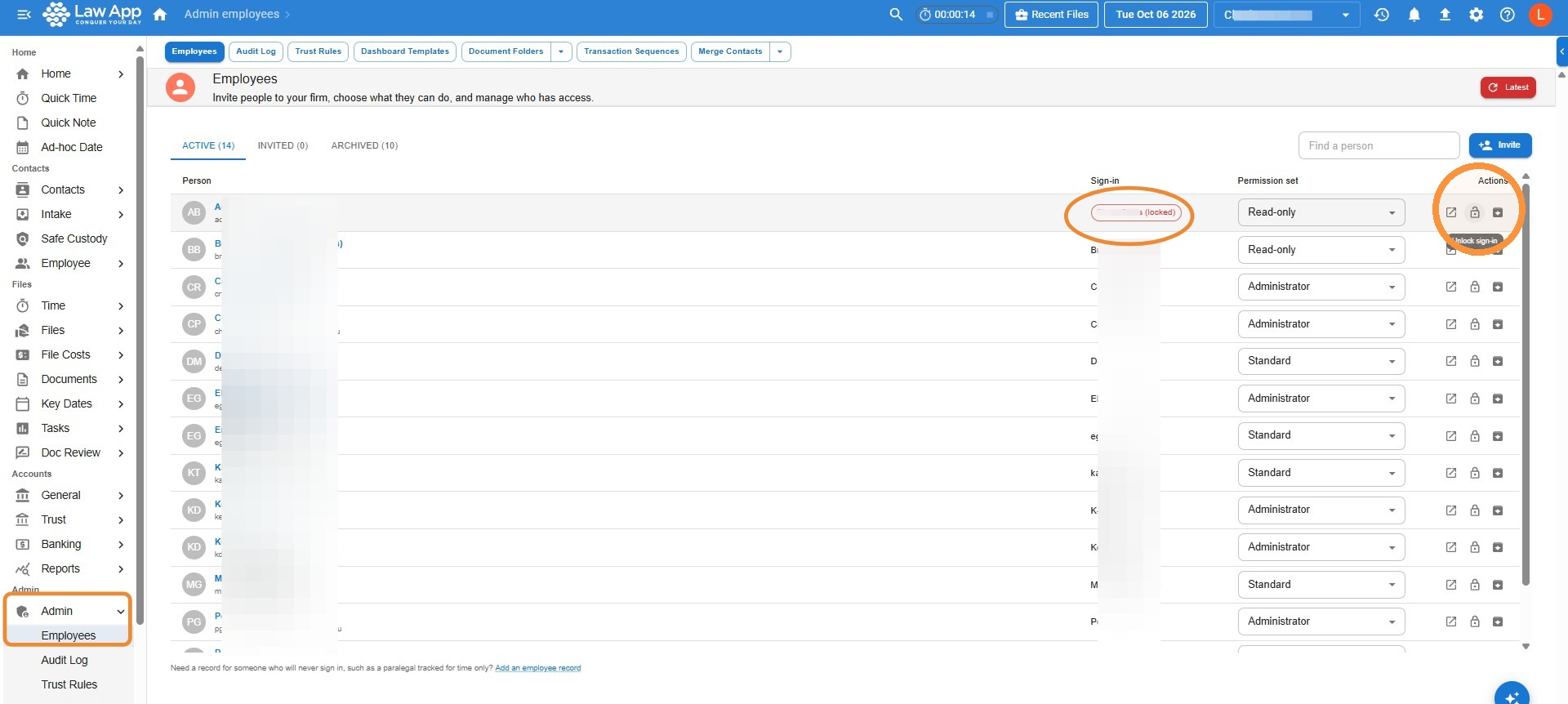Screen dimensions: 1568x704
Task: Open permission set dropdown for PG row
Action: (1321, 622)
